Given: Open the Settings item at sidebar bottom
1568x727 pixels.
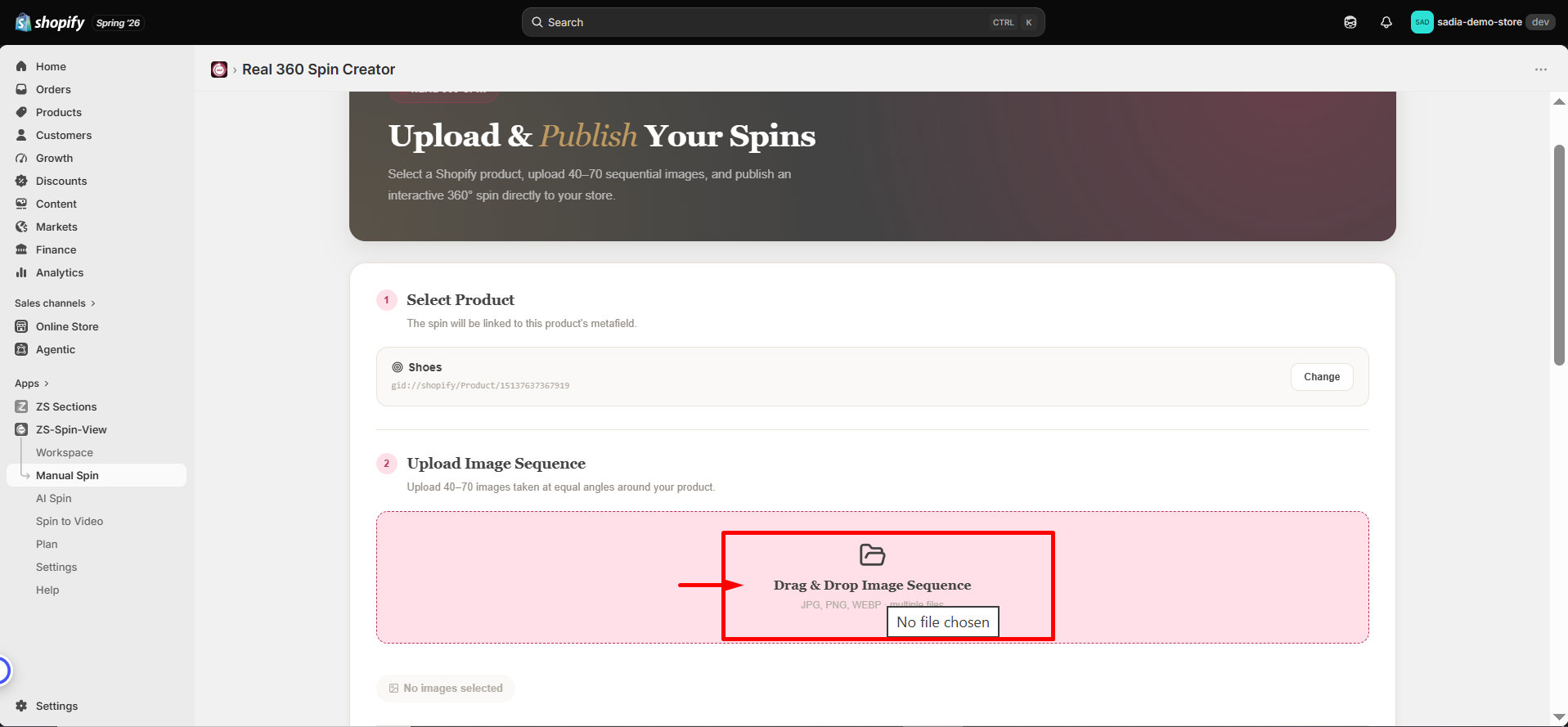Looking at the screenshot, I should tap(57, 706).
